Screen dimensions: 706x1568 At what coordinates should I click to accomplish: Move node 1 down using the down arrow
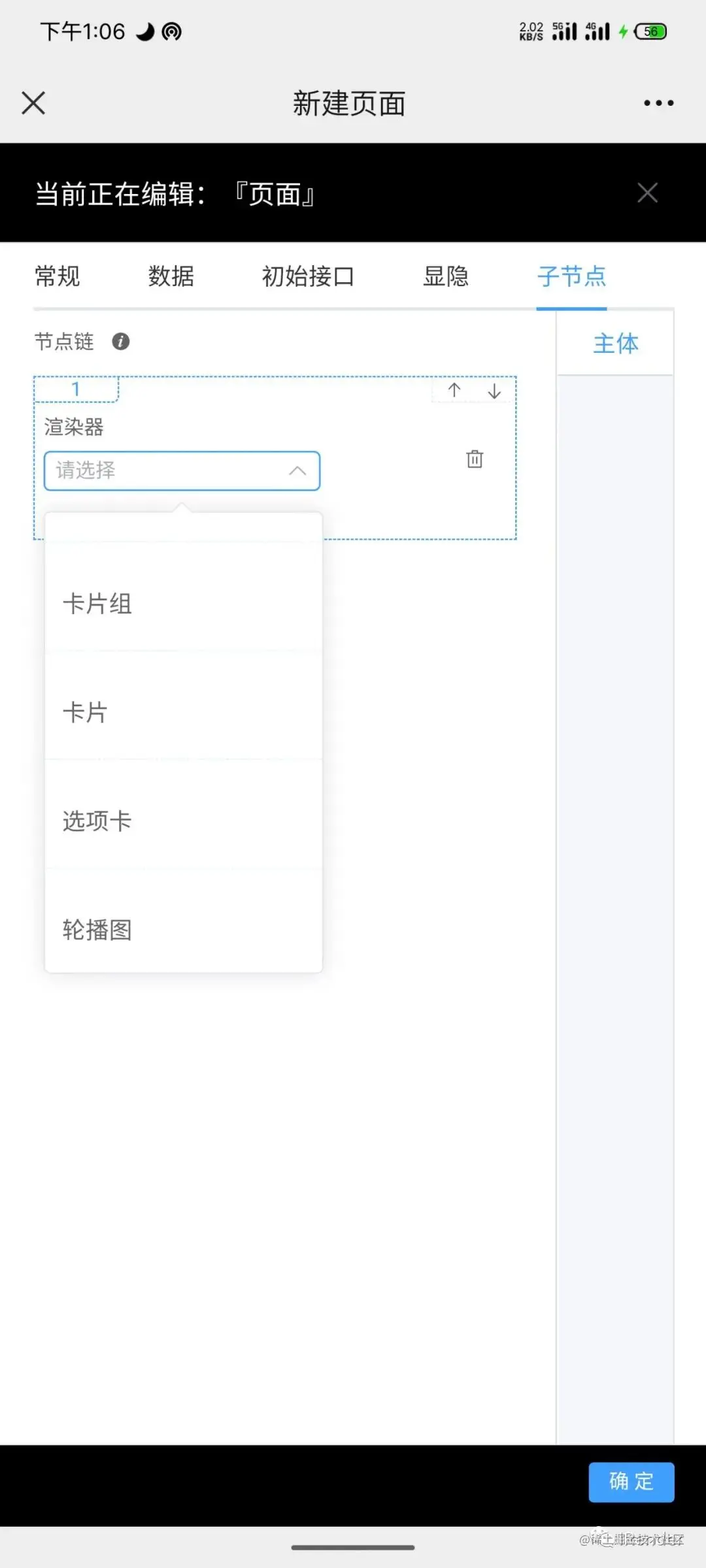494,391
